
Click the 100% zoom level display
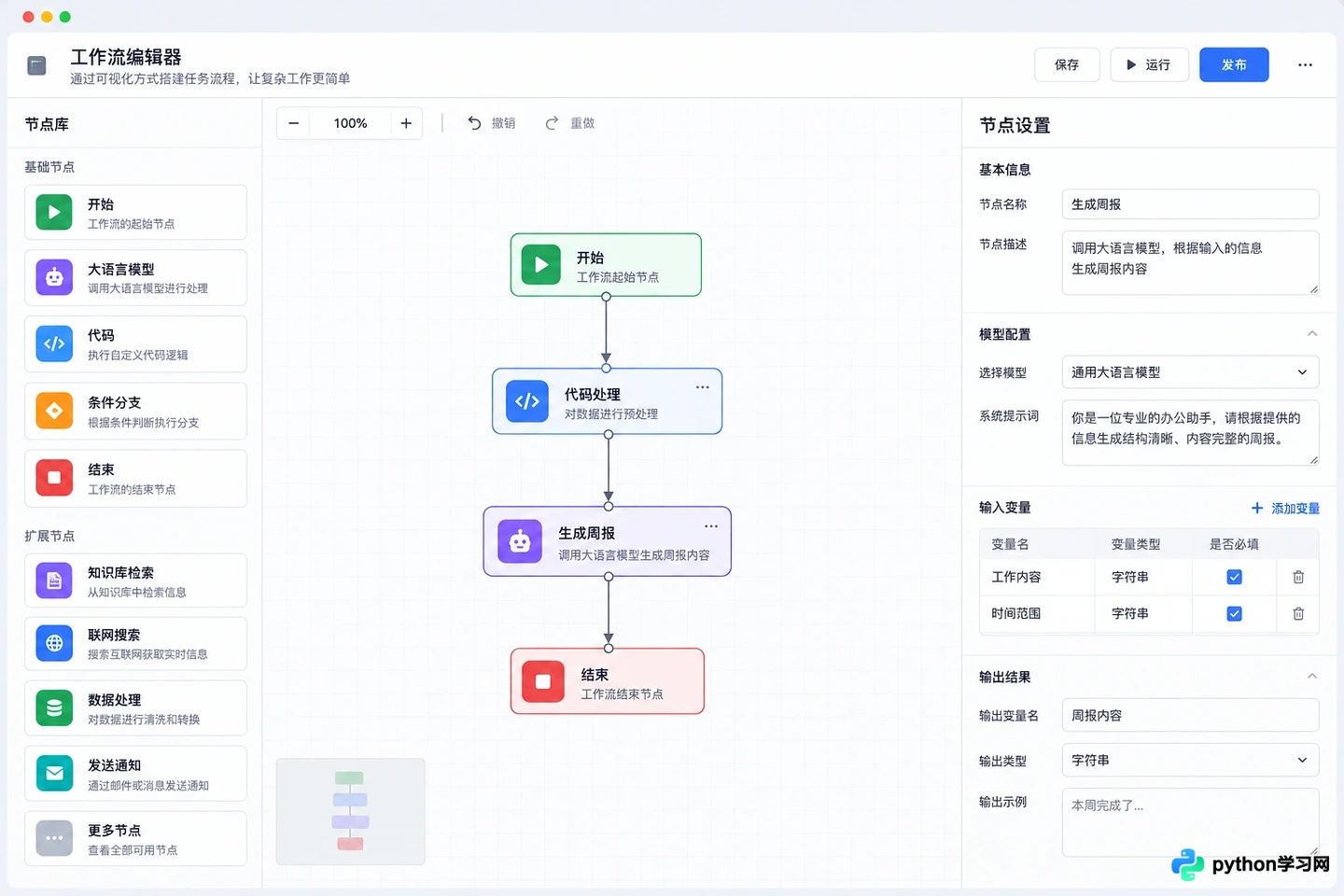(x=350, y=123)
